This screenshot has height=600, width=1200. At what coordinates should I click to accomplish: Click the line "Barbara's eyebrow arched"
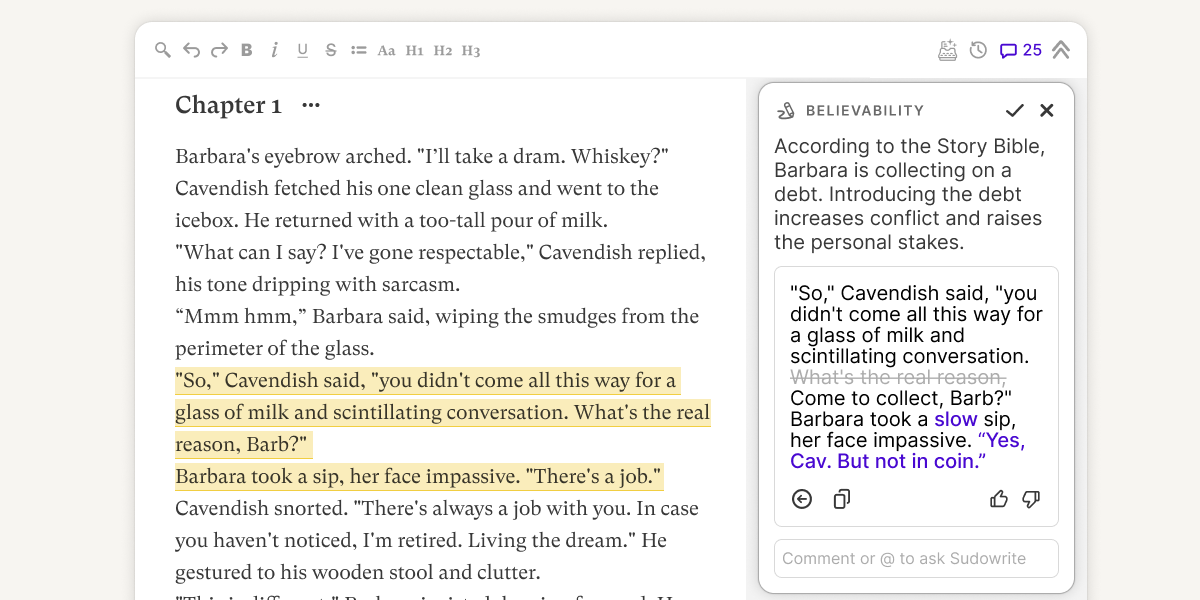pyautogui.click(x=422, y=157)
